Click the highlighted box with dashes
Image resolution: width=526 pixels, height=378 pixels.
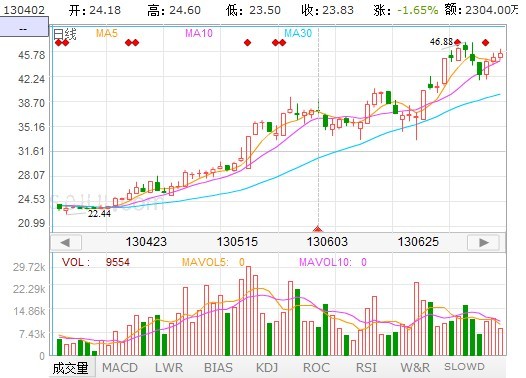pyautogui.click(x=24, y=27)
